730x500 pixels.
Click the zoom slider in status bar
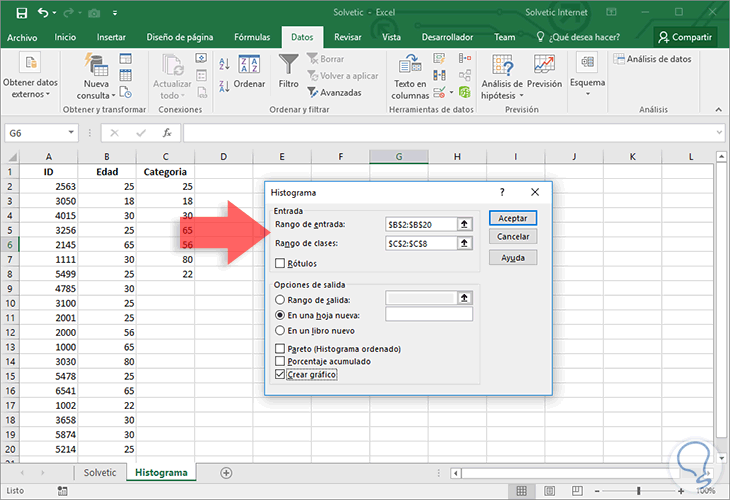click(x=638, y=491)
